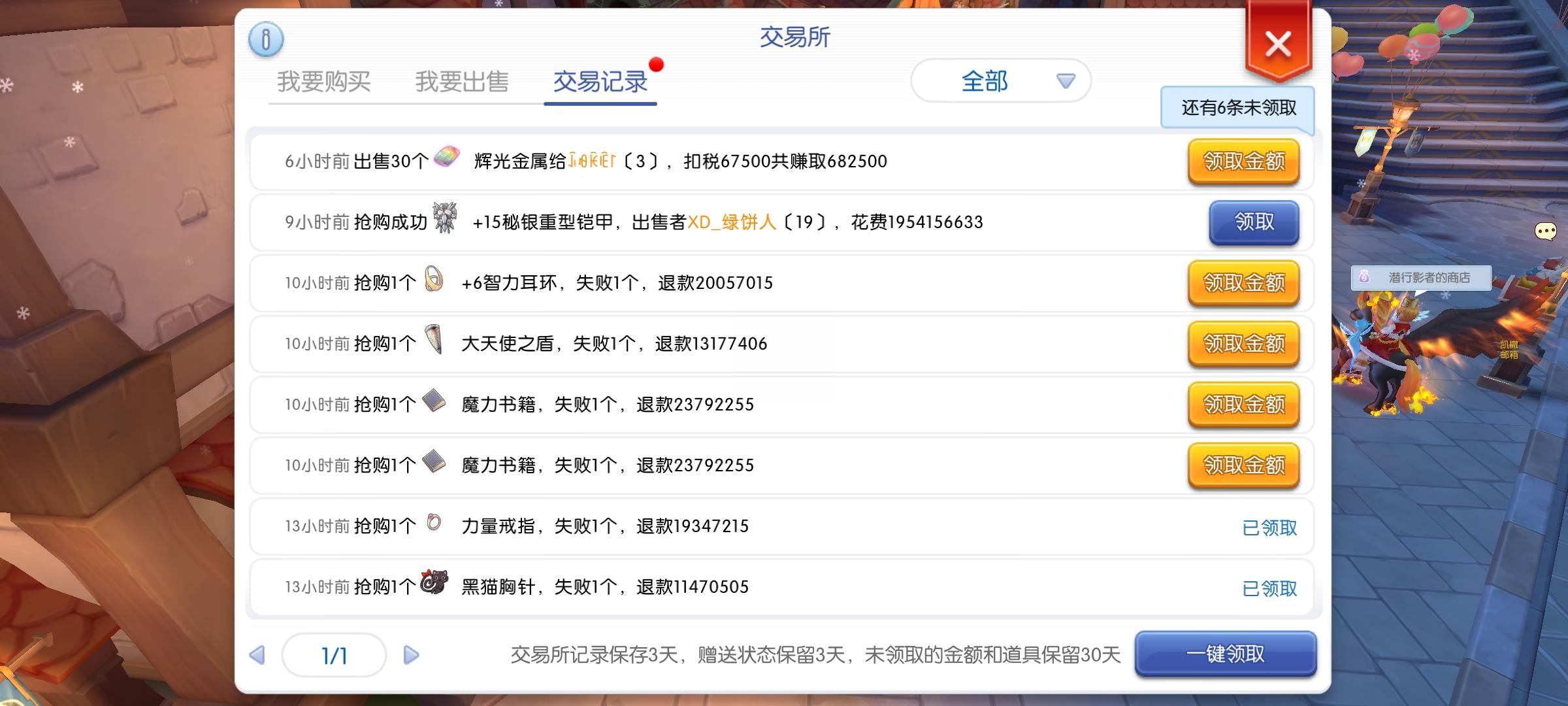Viewport: 1568px width, 706px height.
Task: Click the +6 intelligence earring icon
Action: 434,279
